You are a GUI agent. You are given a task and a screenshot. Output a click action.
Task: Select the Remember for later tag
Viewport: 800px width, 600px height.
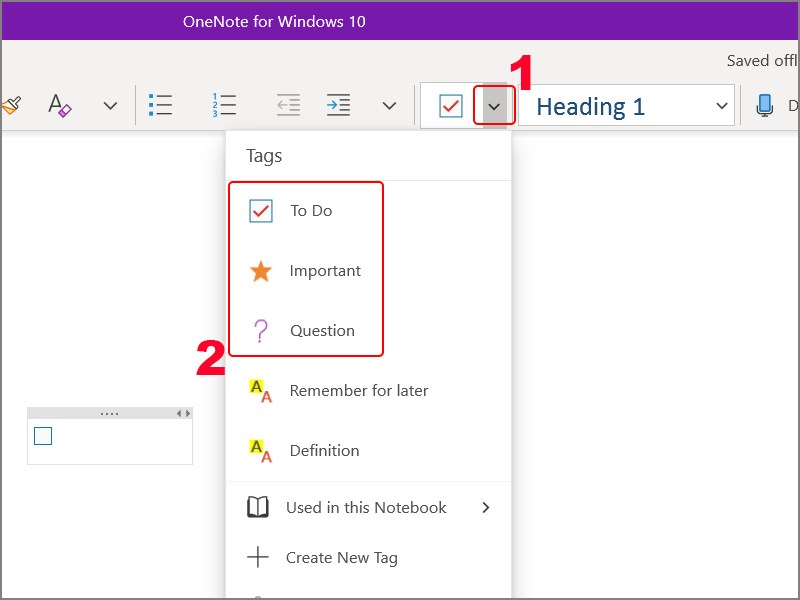pos(368,391)
